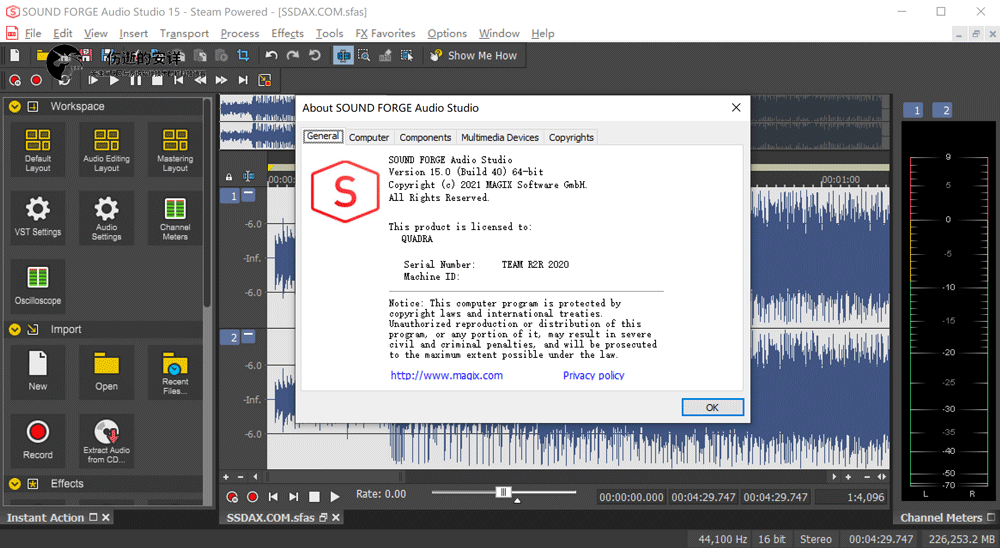Collapse the Effects section
The height and width of the screenshot is (548, 1000).
[15, 484]
